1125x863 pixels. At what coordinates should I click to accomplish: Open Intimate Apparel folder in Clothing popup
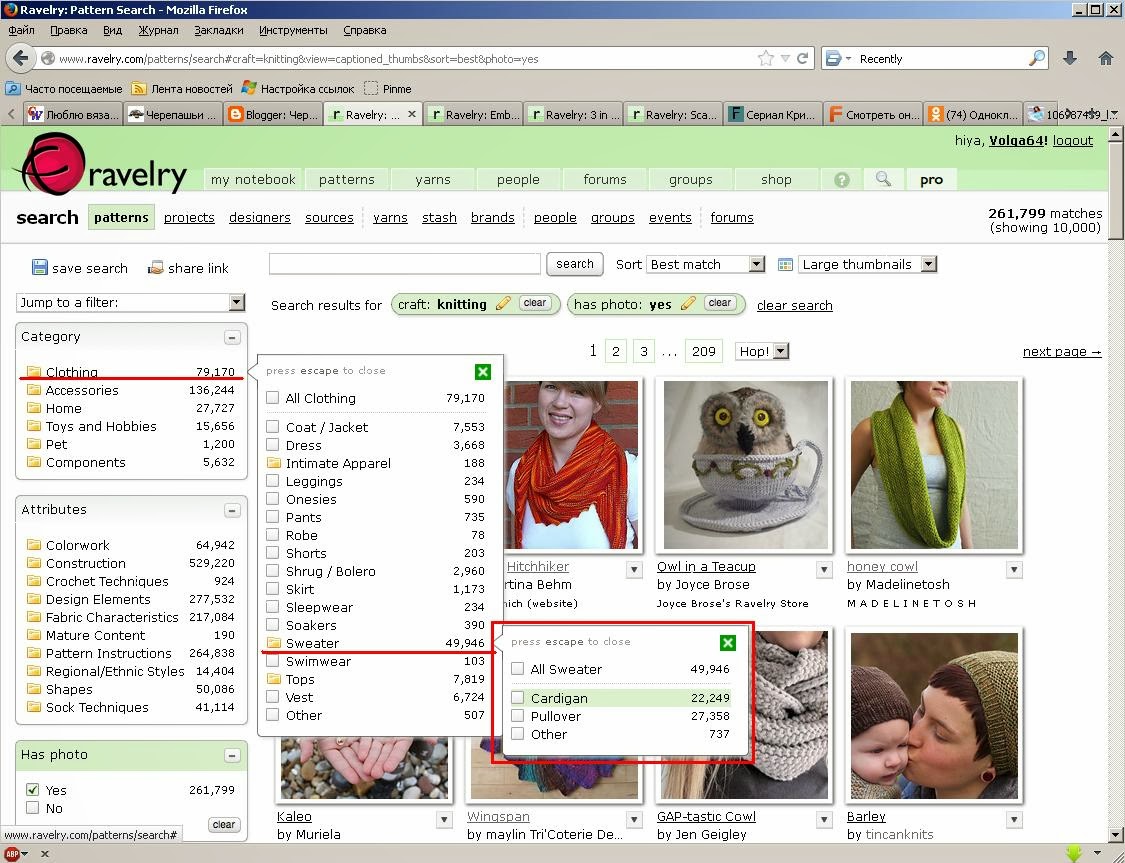(273, 463)
